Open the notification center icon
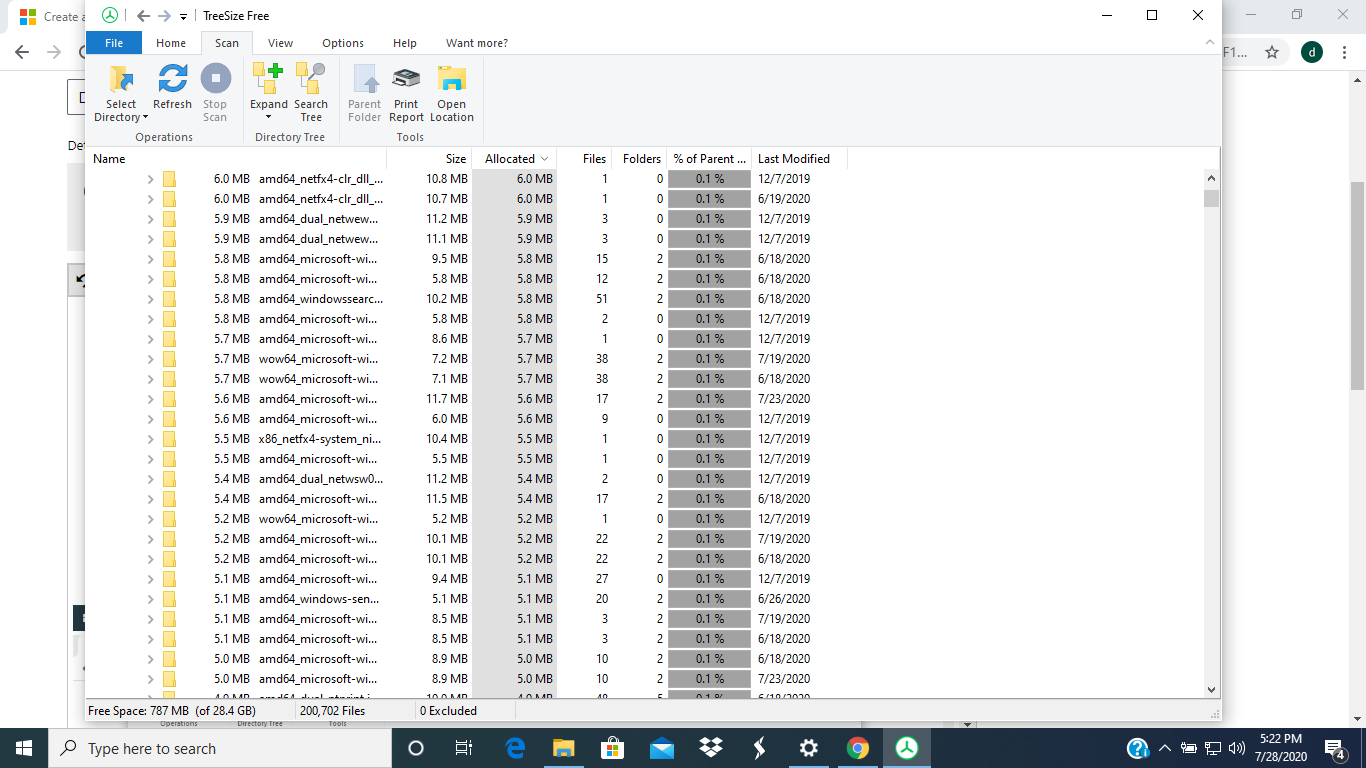The height and width of the screenshot is (768, 1366). tap(1334, 748)
